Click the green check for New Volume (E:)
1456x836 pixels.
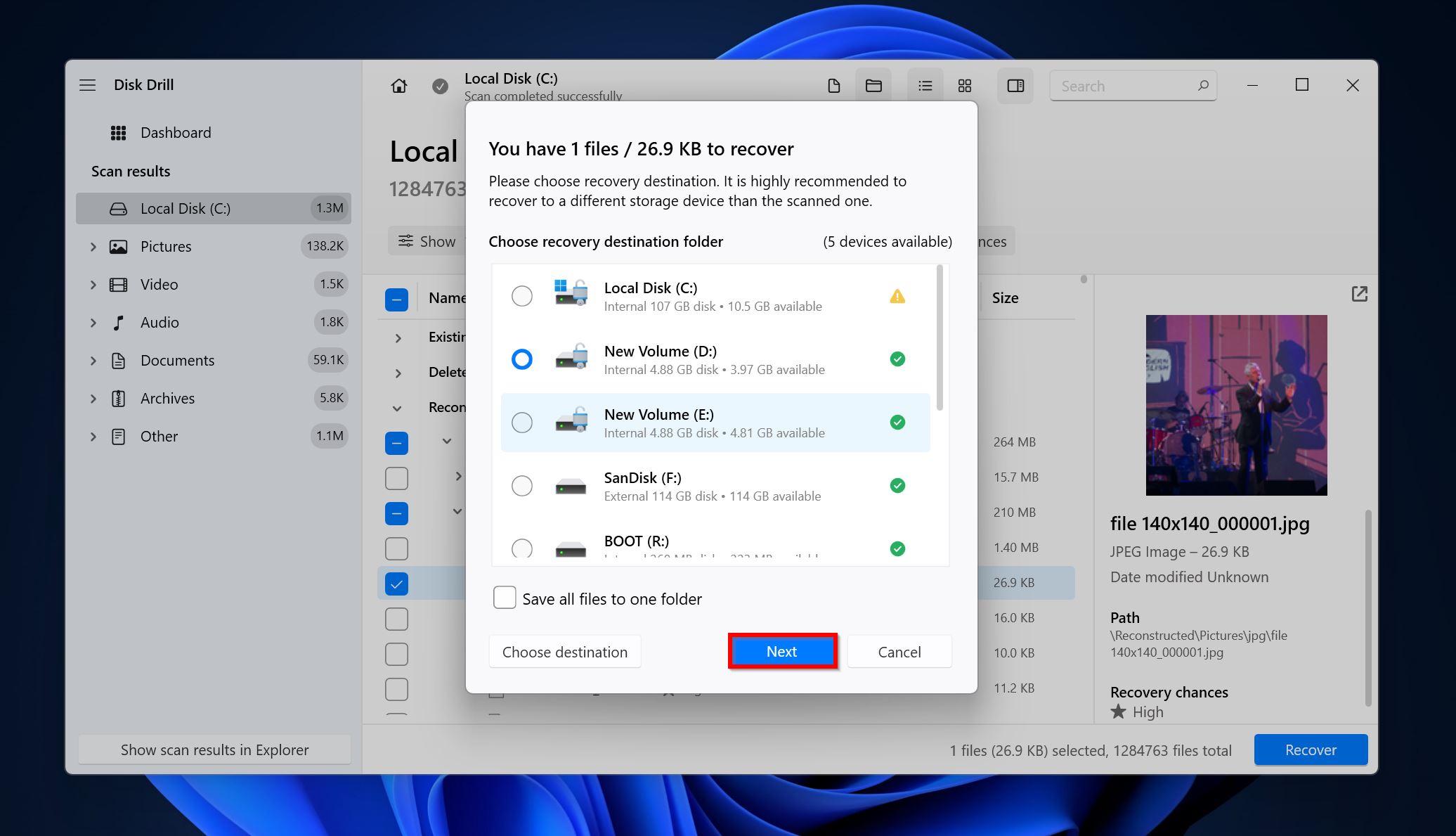[897, 423]
